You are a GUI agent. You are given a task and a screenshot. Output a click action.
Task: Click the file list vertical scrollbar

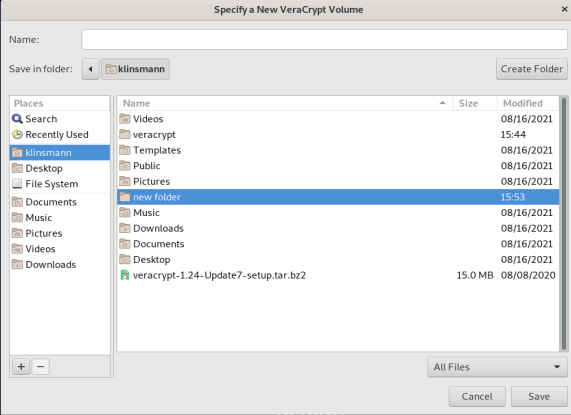564,224
